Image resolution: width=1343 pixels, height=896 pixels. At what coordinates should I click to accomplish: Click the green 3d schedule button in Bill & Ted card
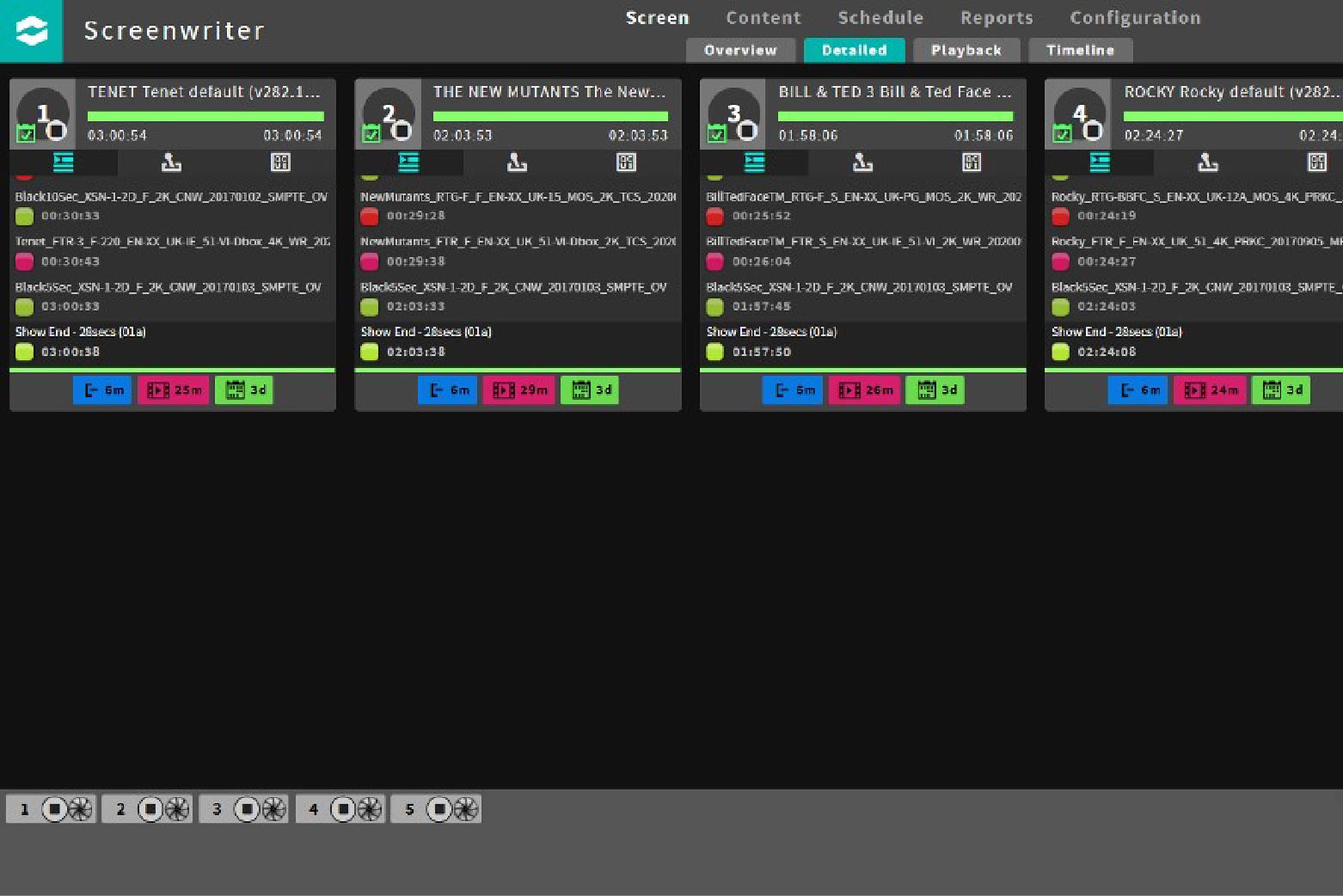935,390
